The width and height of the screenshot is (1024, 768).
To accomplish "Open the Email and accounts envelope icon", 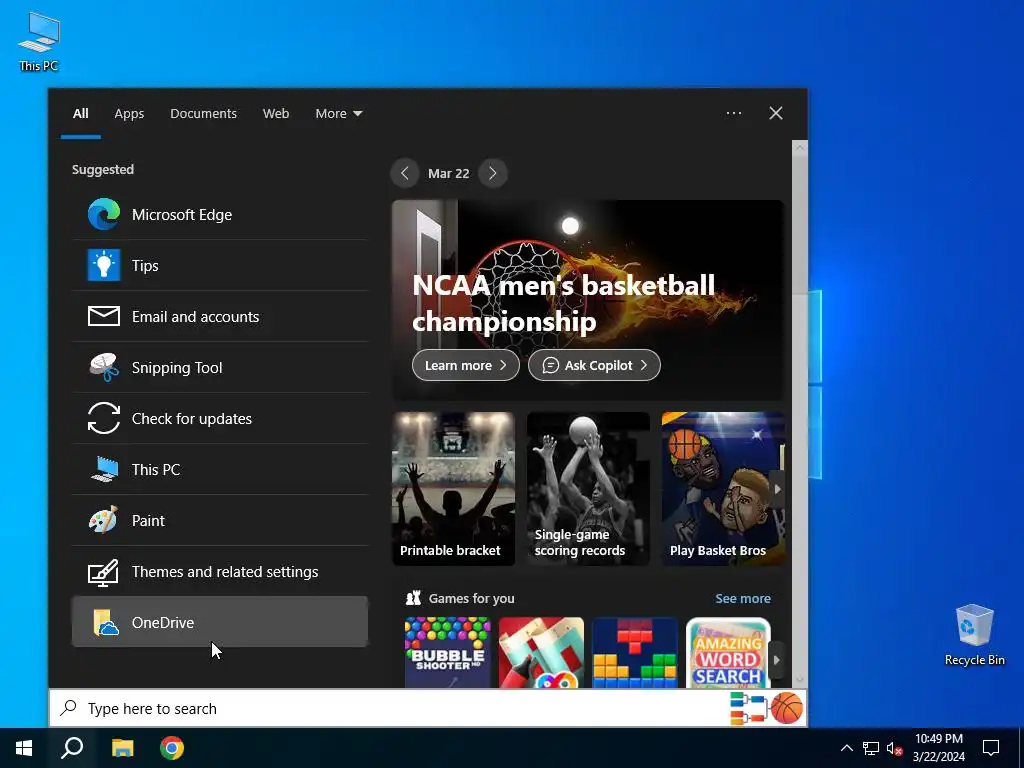I will [x=104, y=316].
